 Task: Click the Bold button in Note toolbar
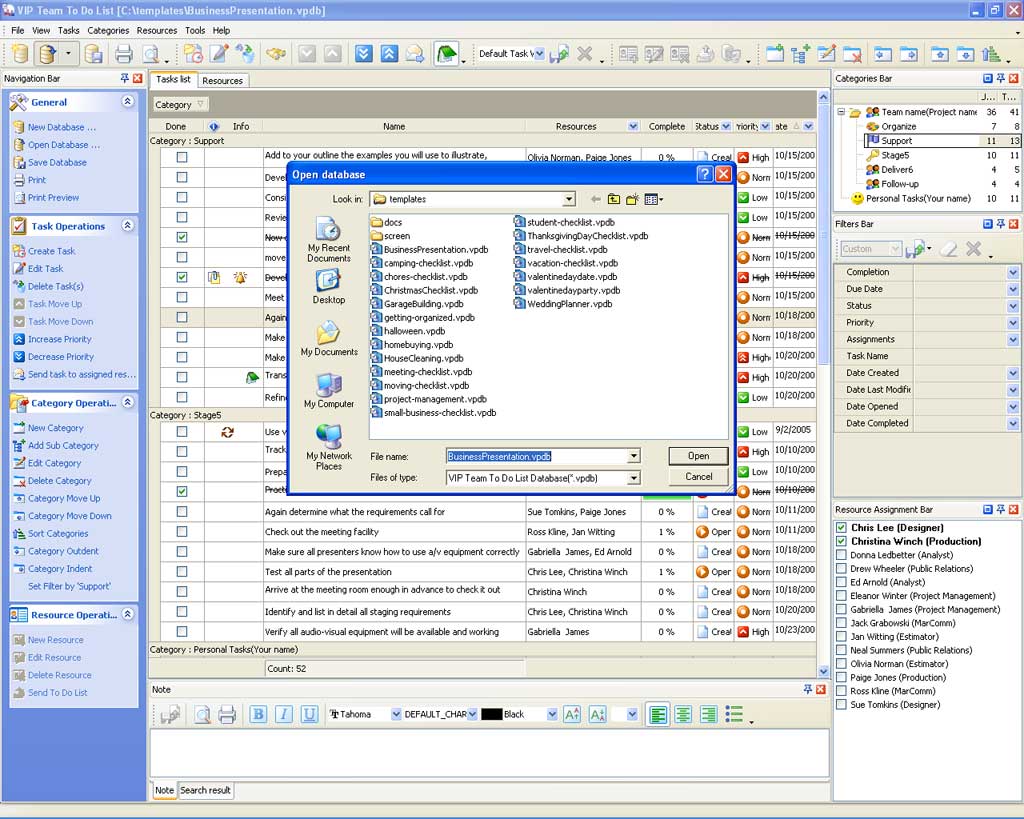tap(258, 714)
